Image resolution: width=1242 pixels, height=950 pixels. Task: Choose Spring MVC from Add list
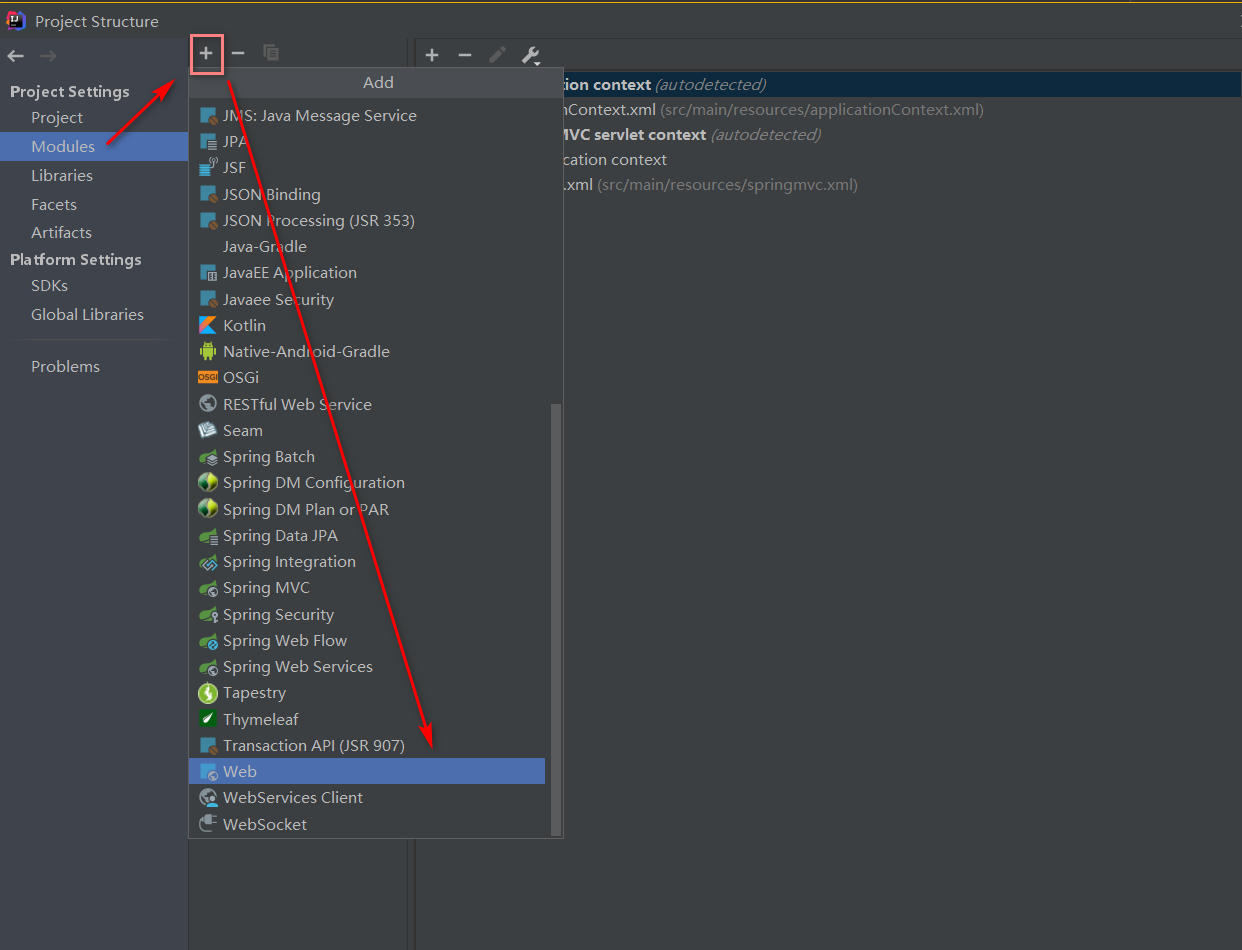pos(368,587)
